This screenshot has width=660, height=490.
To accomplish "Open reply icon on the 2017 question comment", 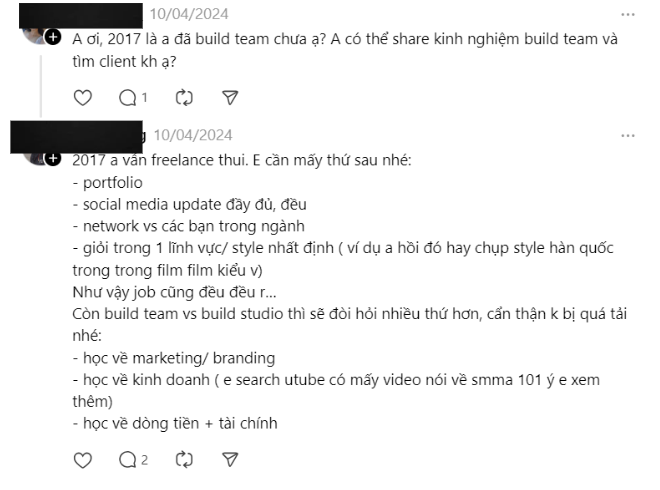I will tap(128, 98).
